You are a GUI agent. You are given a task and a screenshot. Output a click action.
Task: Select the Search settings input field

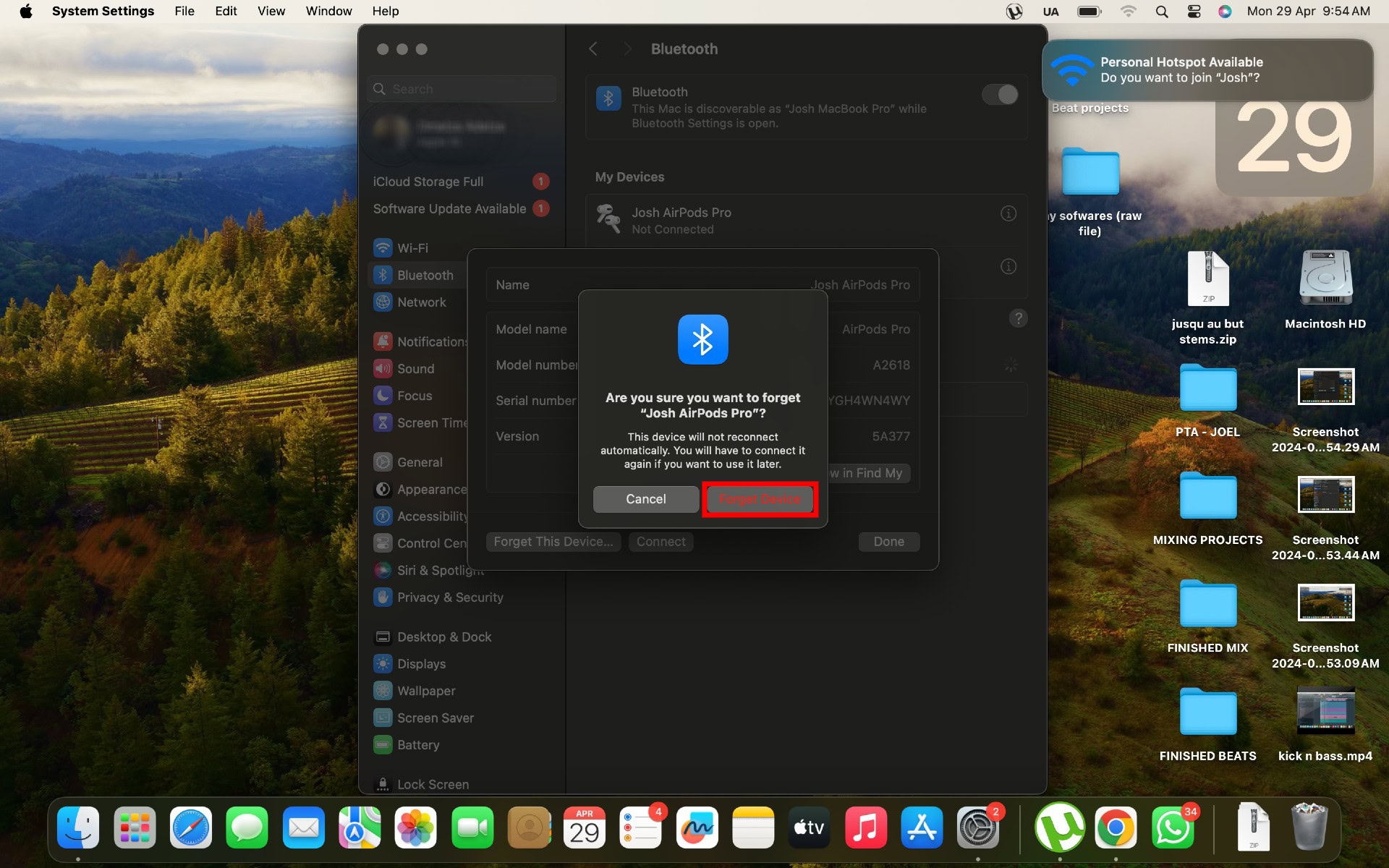tap(462, 88)
